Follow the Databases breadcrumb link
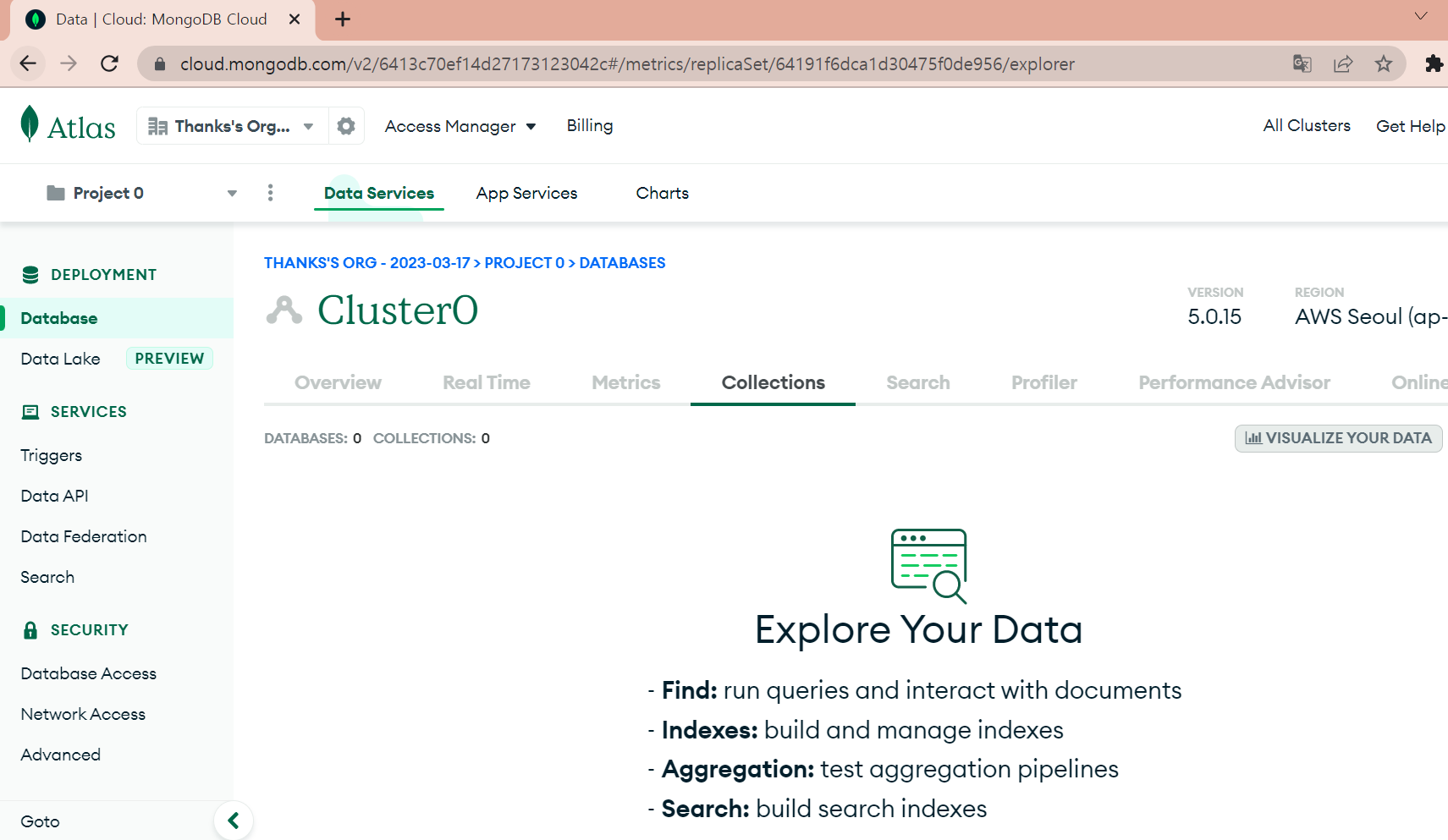The image size is (1448, 840). [622, 263]
